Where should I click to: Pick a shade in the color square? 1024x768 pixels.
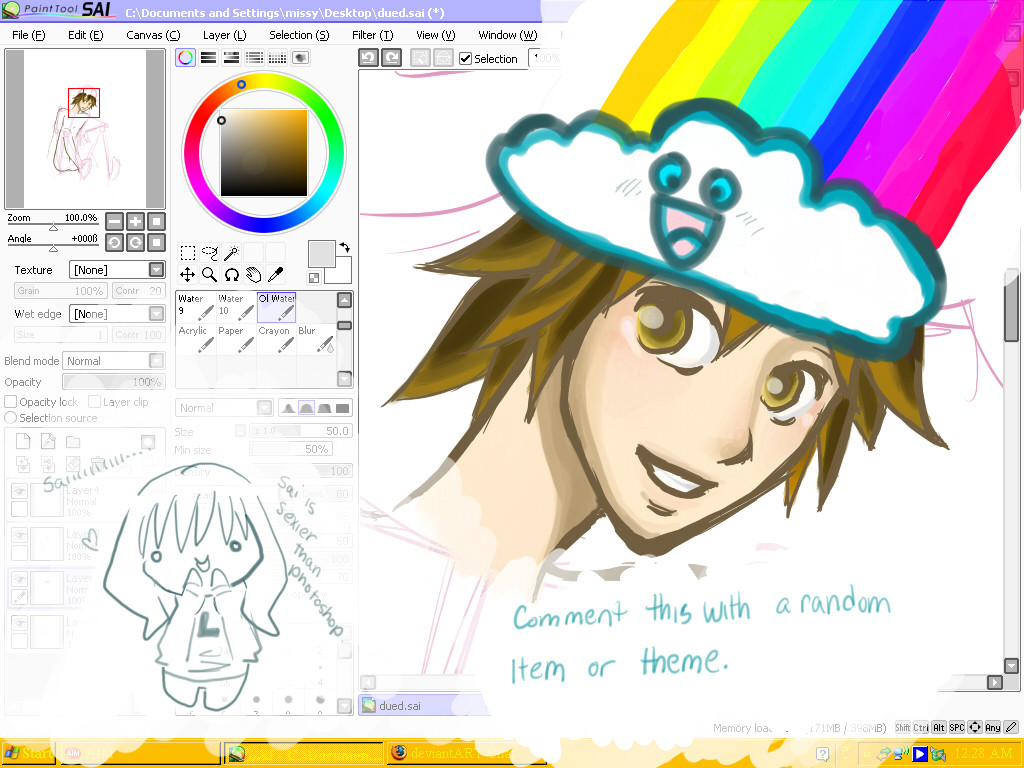tap(264, 153)
